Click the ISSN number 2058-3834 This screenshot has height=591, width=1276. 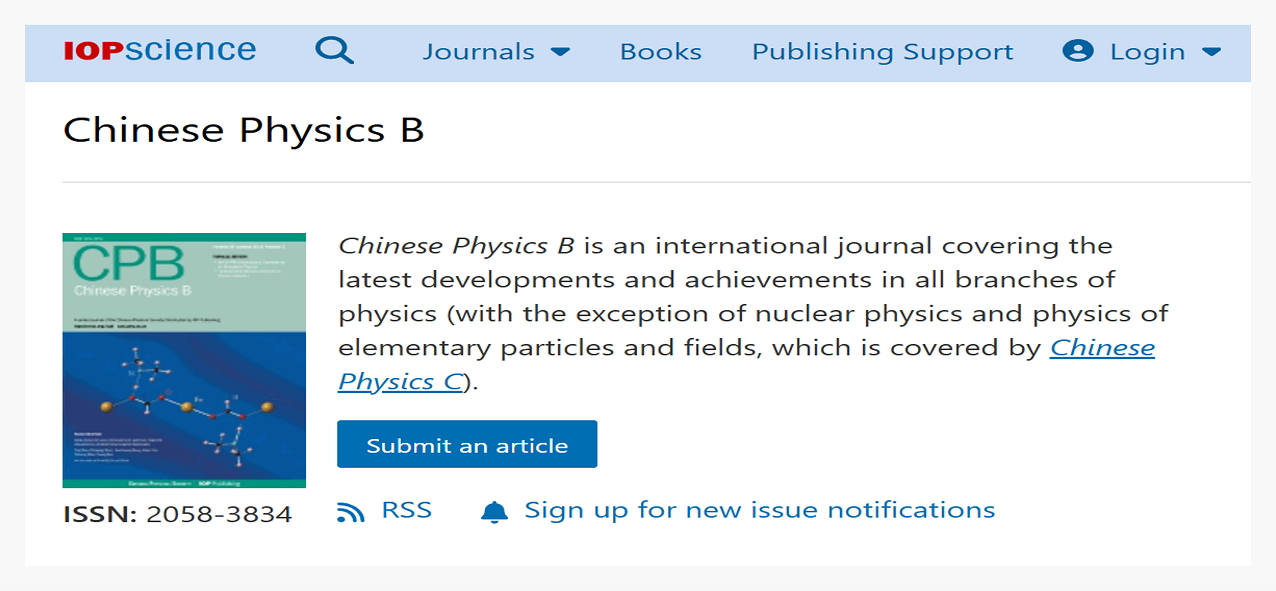point(219,515)
